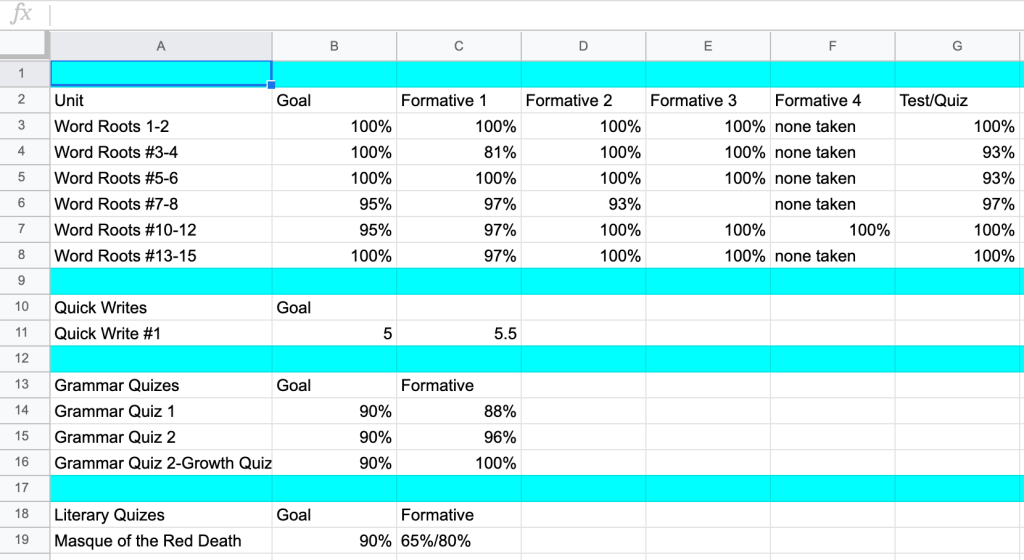1024x560 pixels.
Task: Select column F header
Action: [832, 45]
